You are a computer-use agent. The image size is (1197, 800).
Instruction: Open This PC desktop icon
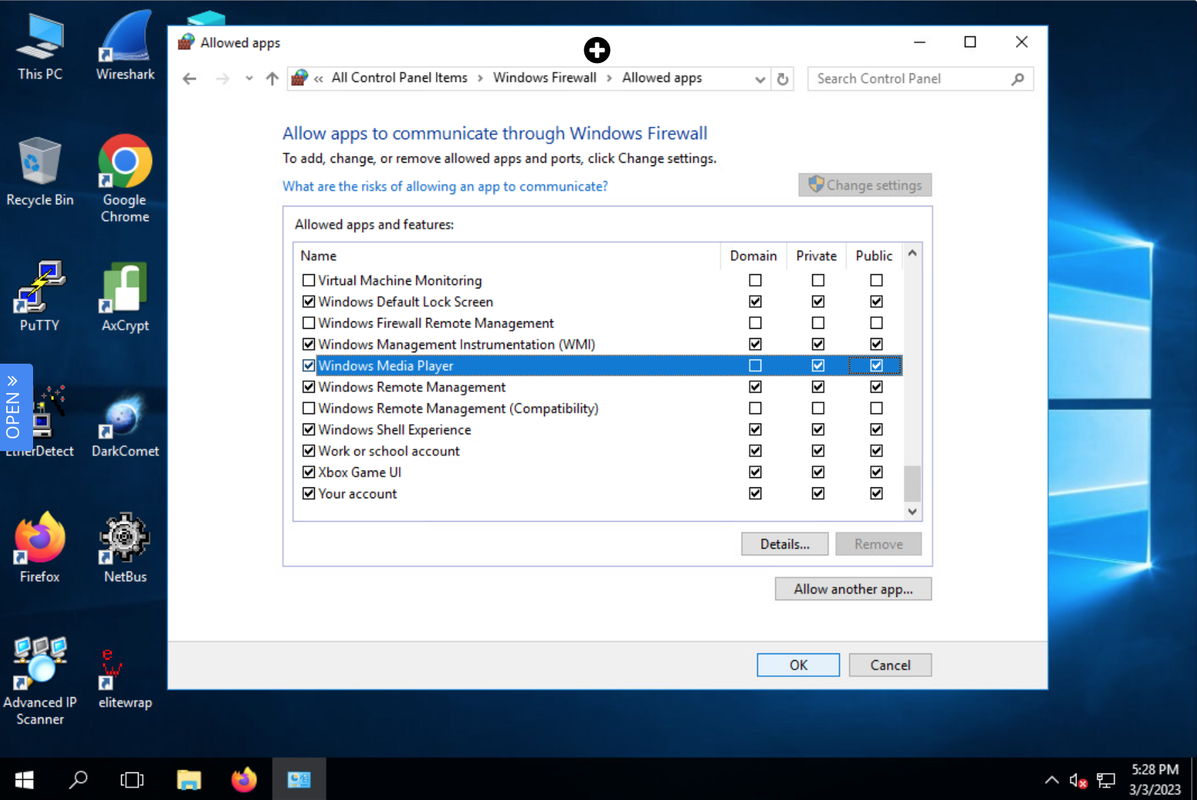click(40, 47)
